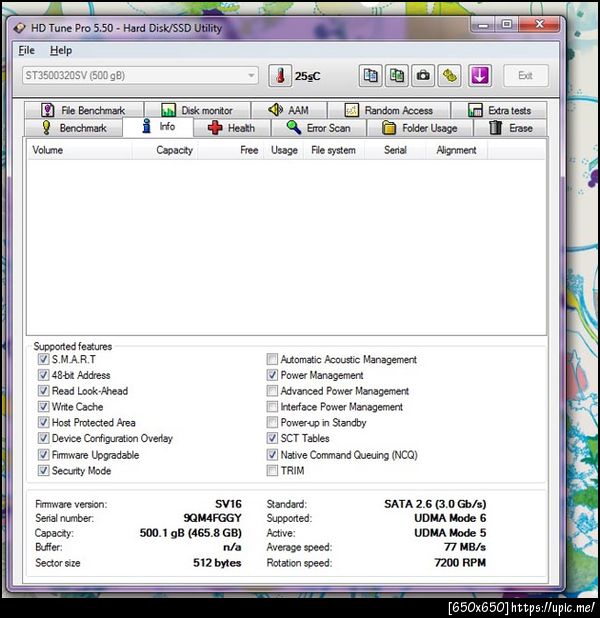Toggle the Advanced Power Management checkbox
The image size is (600, 618).
272,391
